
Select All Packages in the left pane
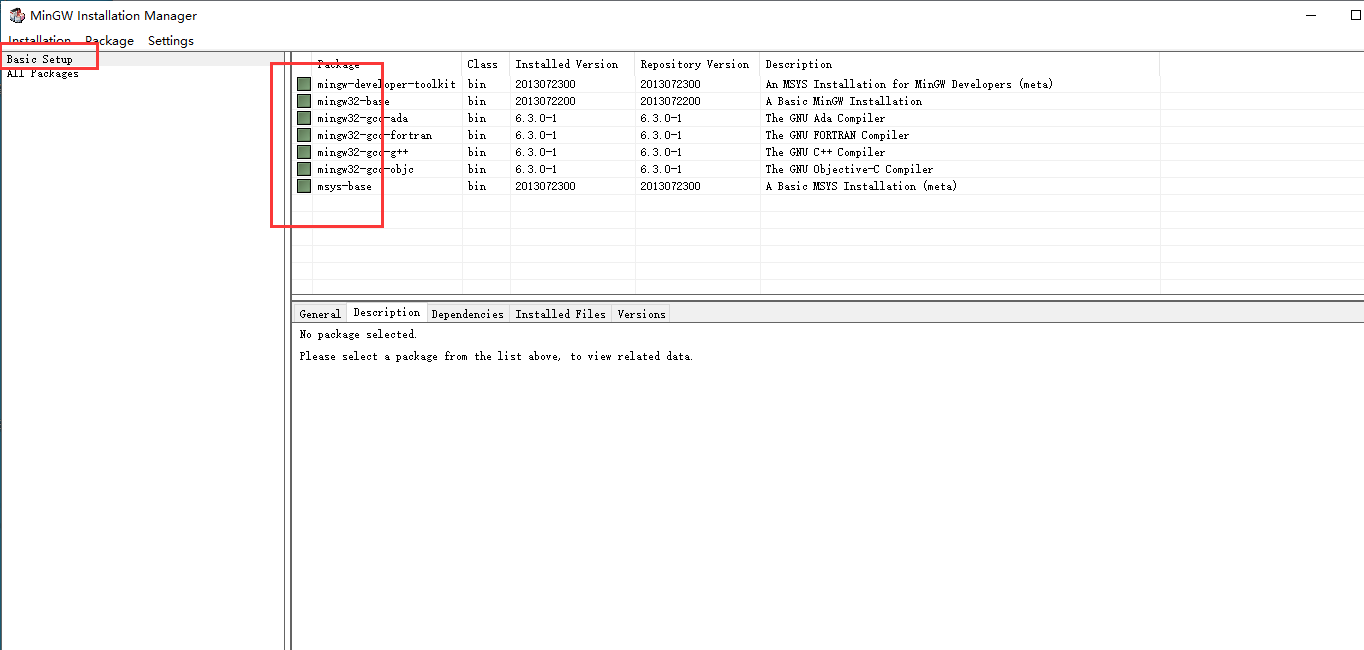43,74
